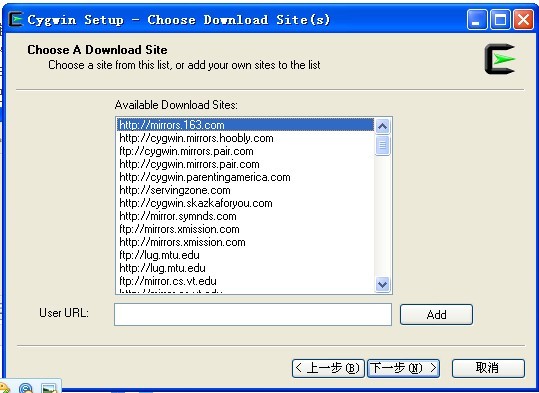Viewport: 539px width, 393px height.
Task: Close the Cygwin Setup window
Action: 524,20
